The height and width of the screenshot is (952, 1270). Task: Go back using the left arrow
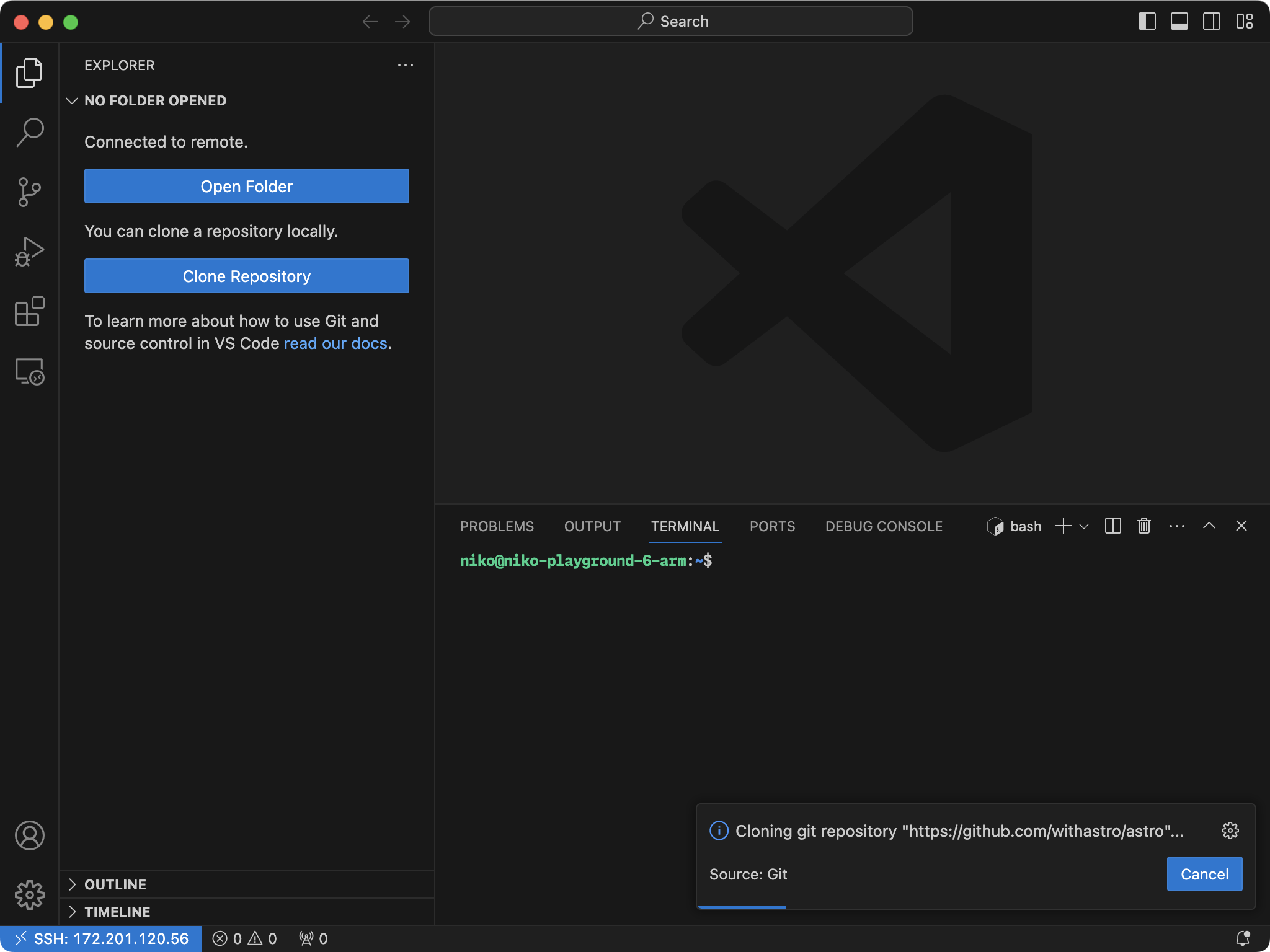point(370,22)
